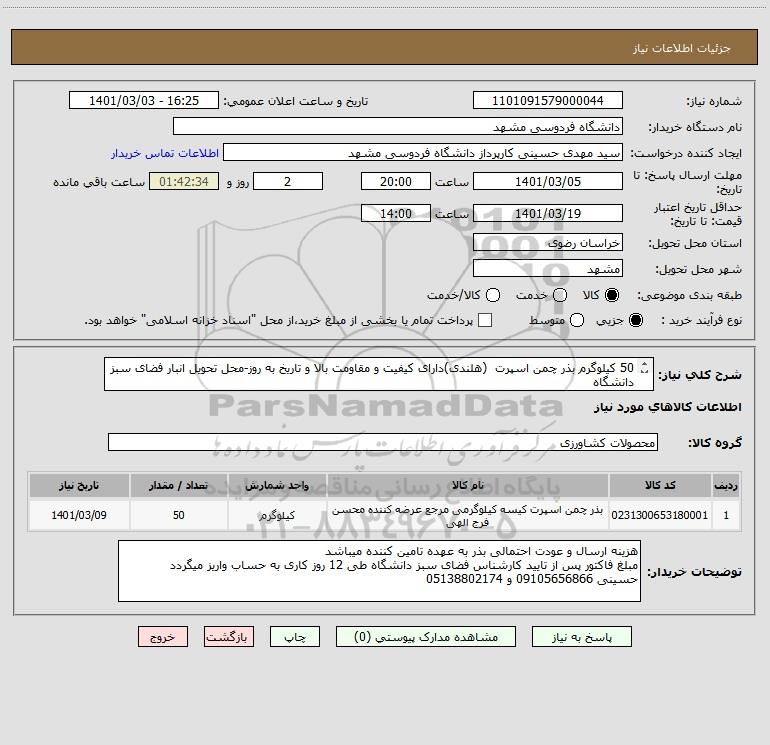
Task: Click the buyer notes text area
Action: click(x=379, y=571)
